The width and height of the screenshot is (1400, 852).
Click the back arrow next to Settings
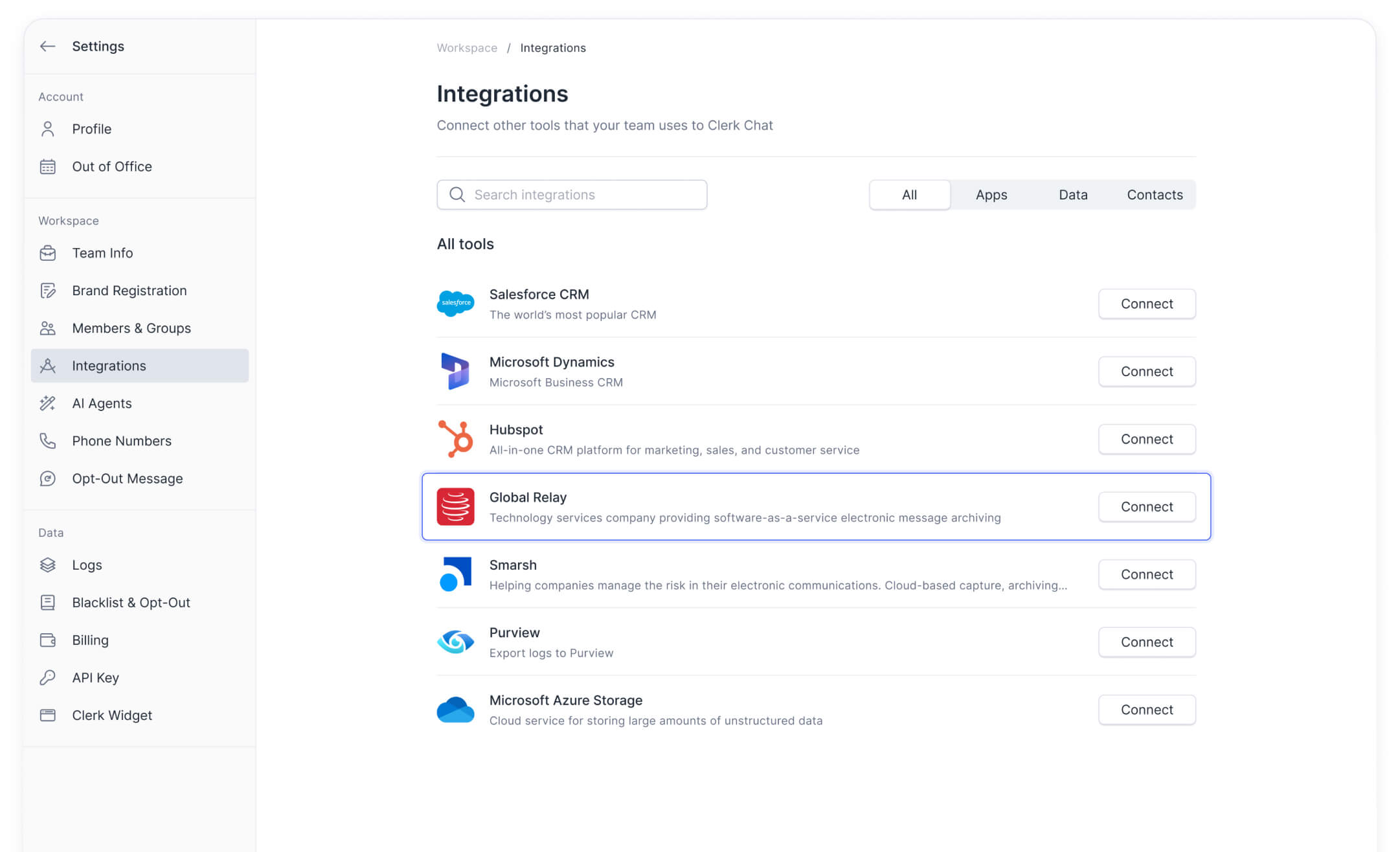point(47,46)
